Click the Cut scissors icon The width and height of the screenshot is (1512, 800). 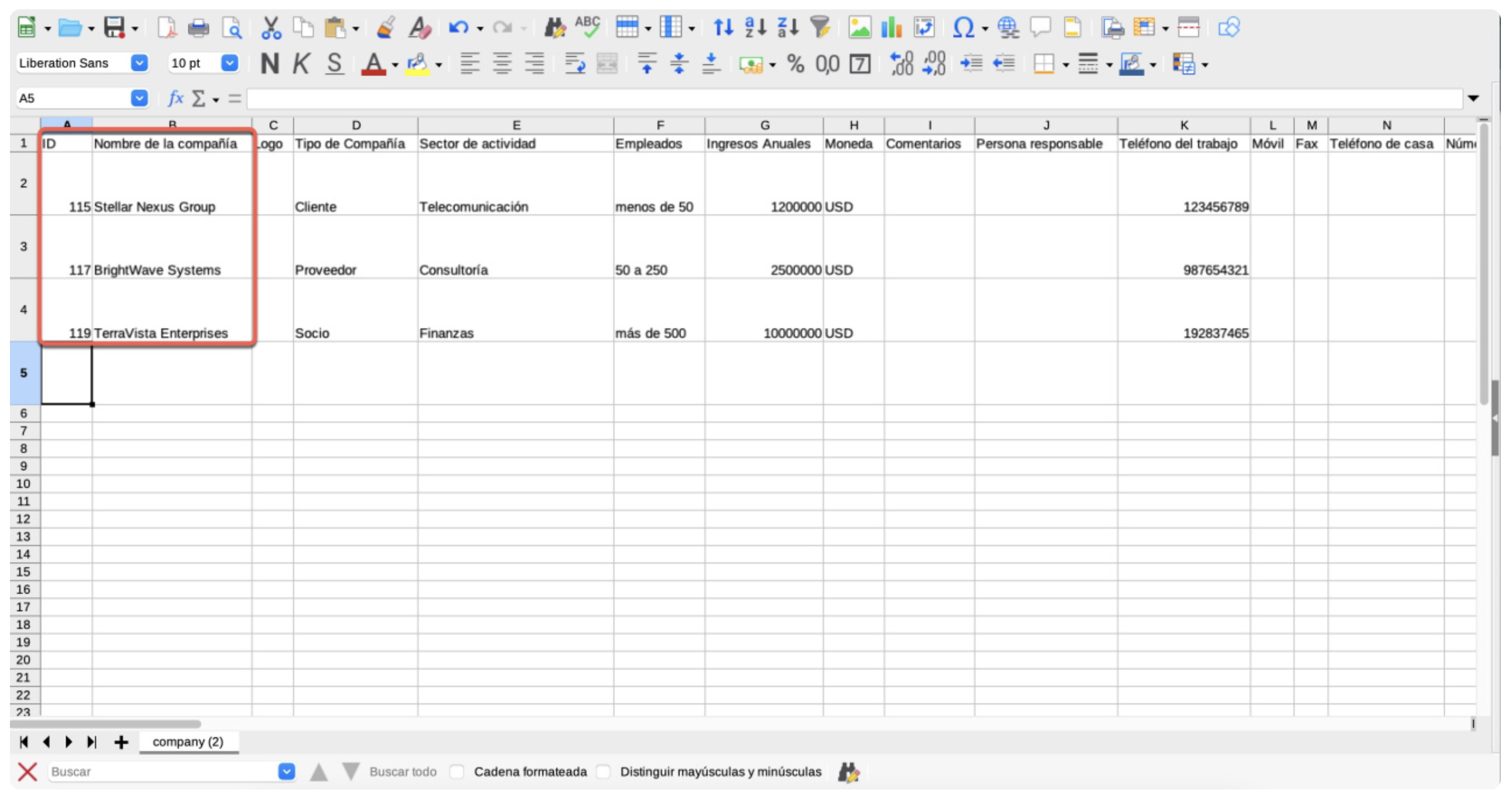point(270,27)
